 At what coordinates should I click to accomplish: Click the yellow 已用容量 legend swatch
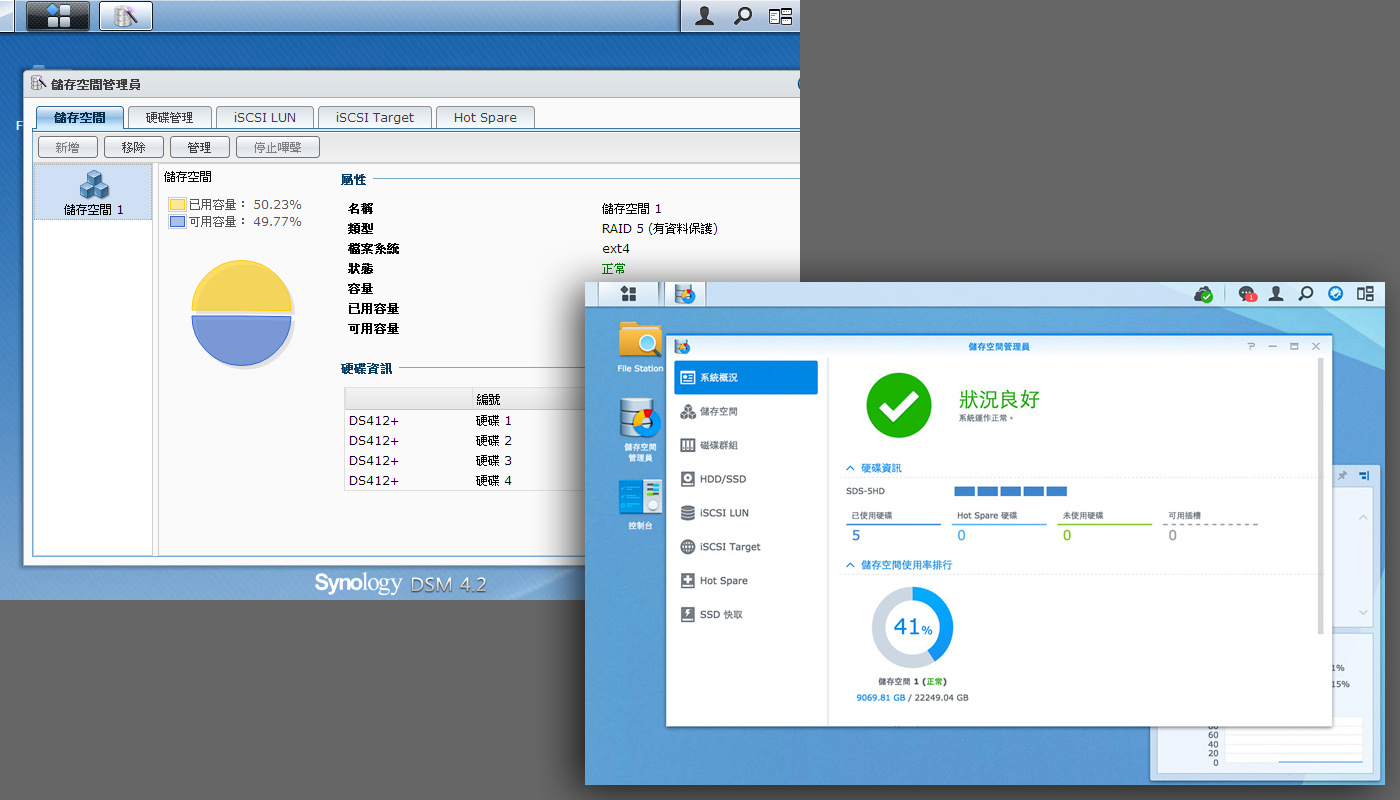click(177, 204)
